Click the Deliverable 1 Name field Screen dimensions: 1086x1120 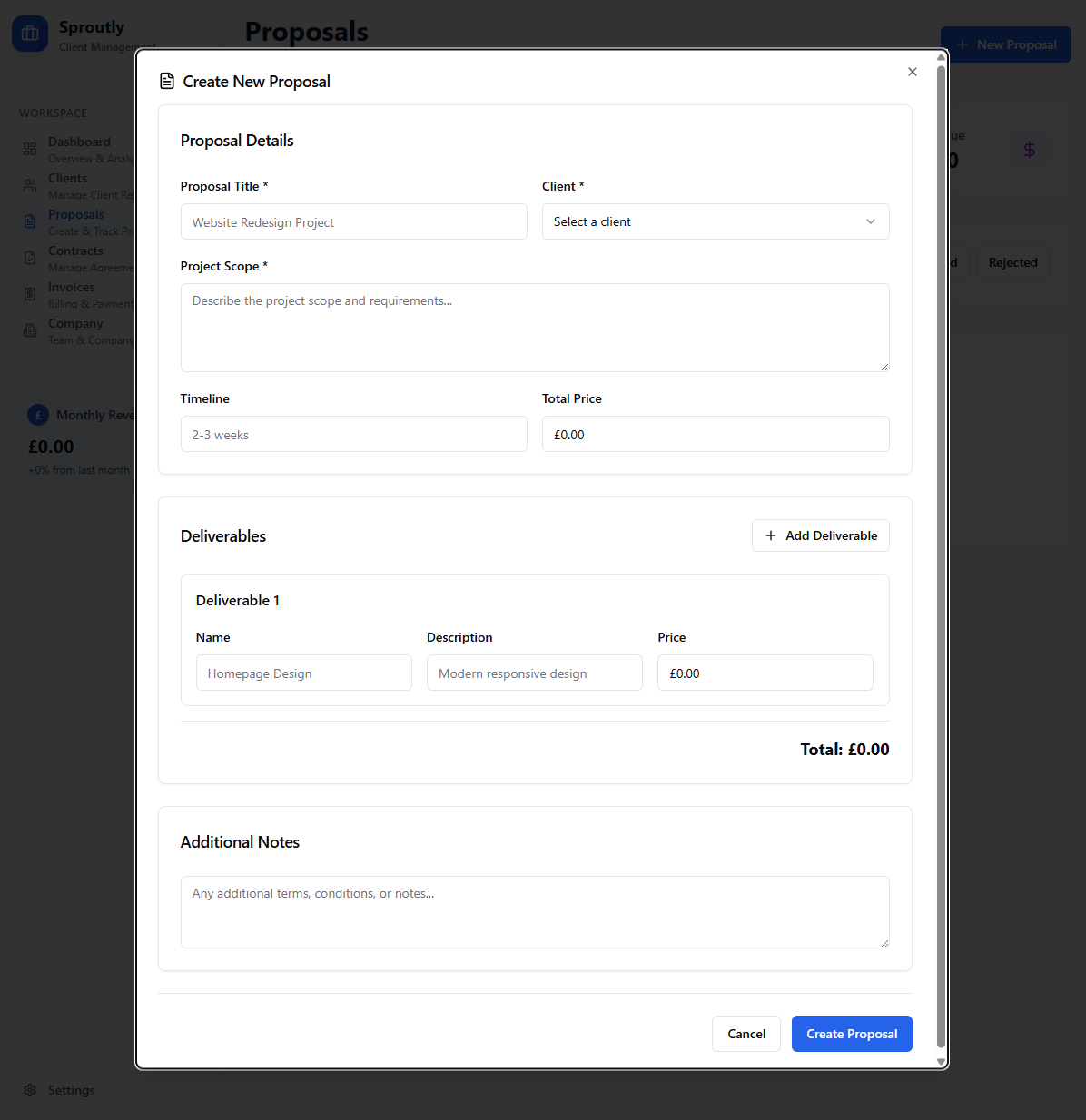[303, 673]
